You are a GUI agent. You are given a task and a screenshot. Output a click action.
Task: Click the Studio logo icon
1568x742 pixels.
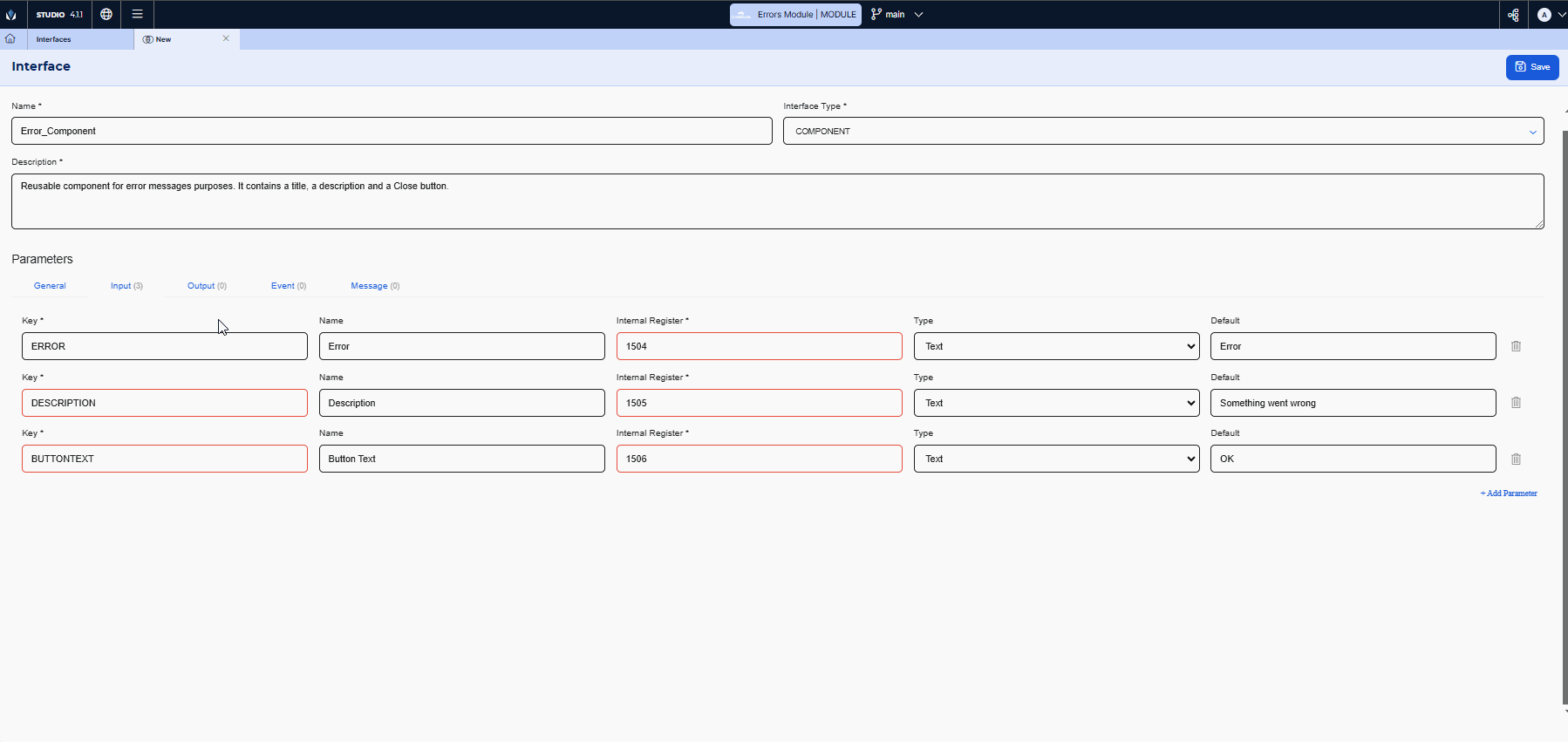coord(11,15)
